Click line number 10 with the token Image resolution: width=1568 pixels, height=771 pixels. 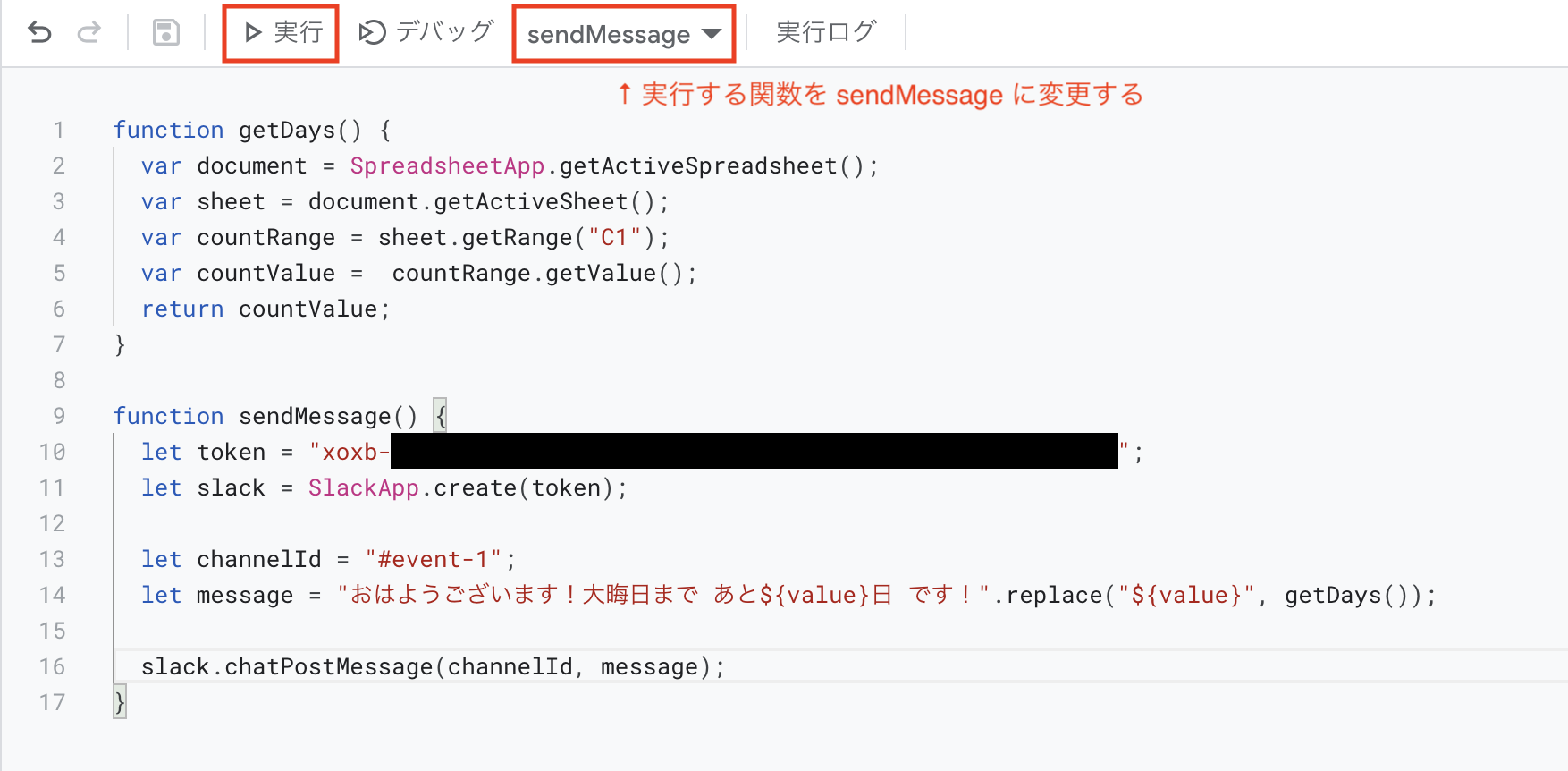(53, 452)
